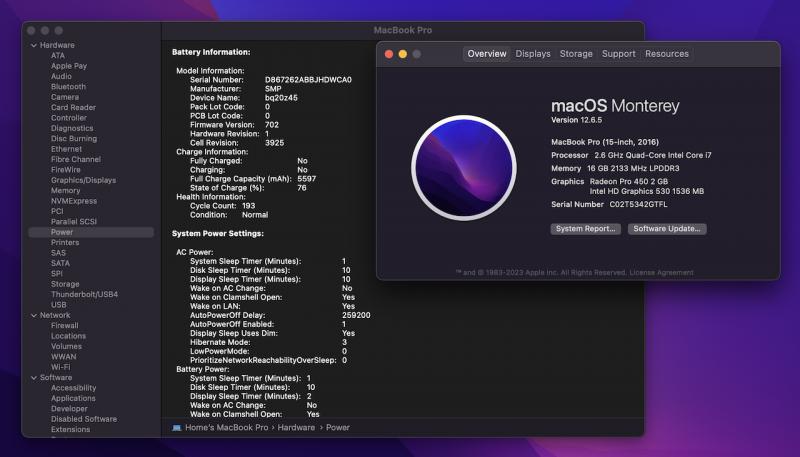Select Apple Pay in the sidebar
The width and height of the screenshot is (800, 457).
[x=69, y=66]
